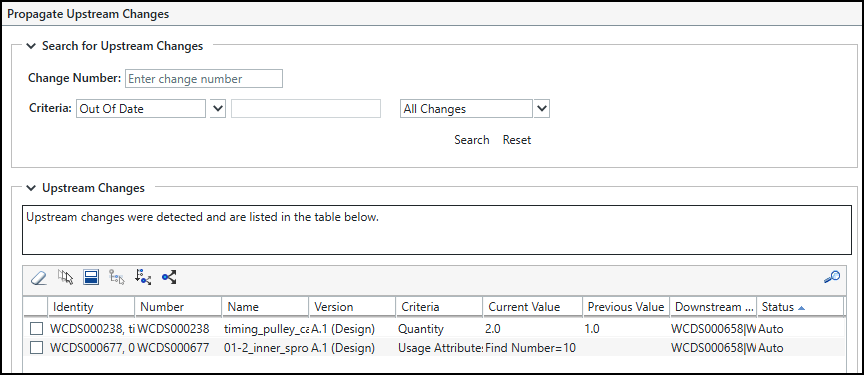Collapse the Upstream Changes section
This screenshot has height=375, width=864.
(31, 188)
